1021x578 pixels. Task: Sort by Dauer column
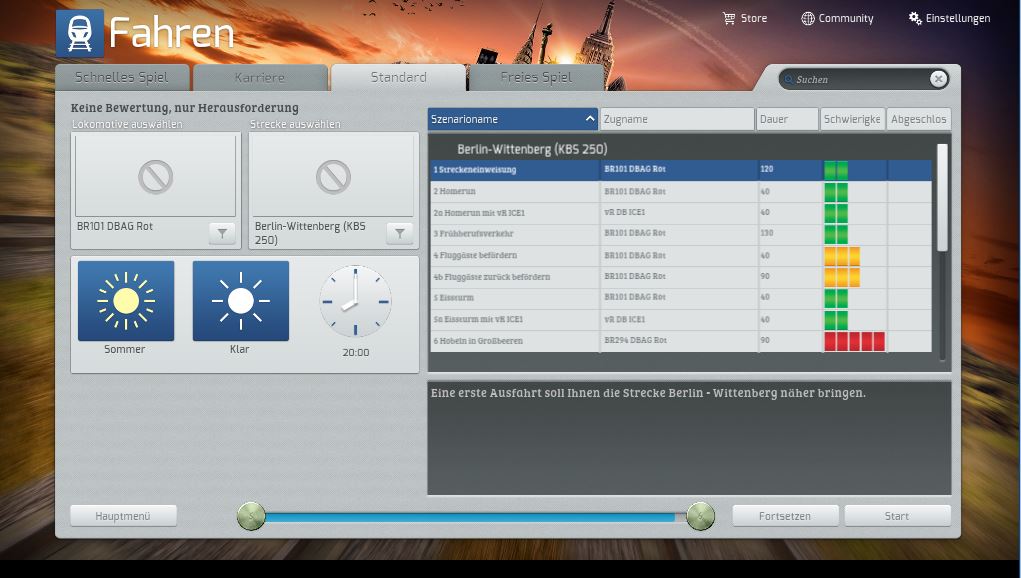point(787,119)
